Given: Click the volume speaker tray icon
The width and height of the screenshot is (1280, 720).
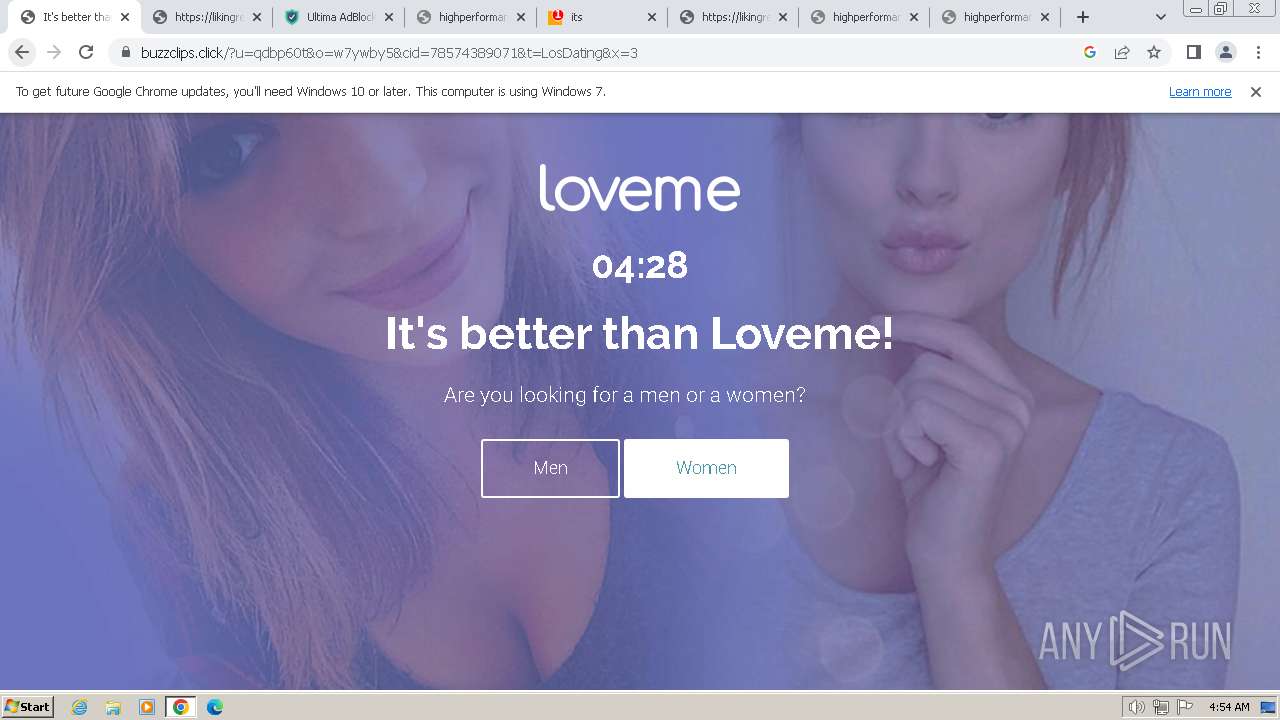Looking at the screenshot, I should 1137,707.
